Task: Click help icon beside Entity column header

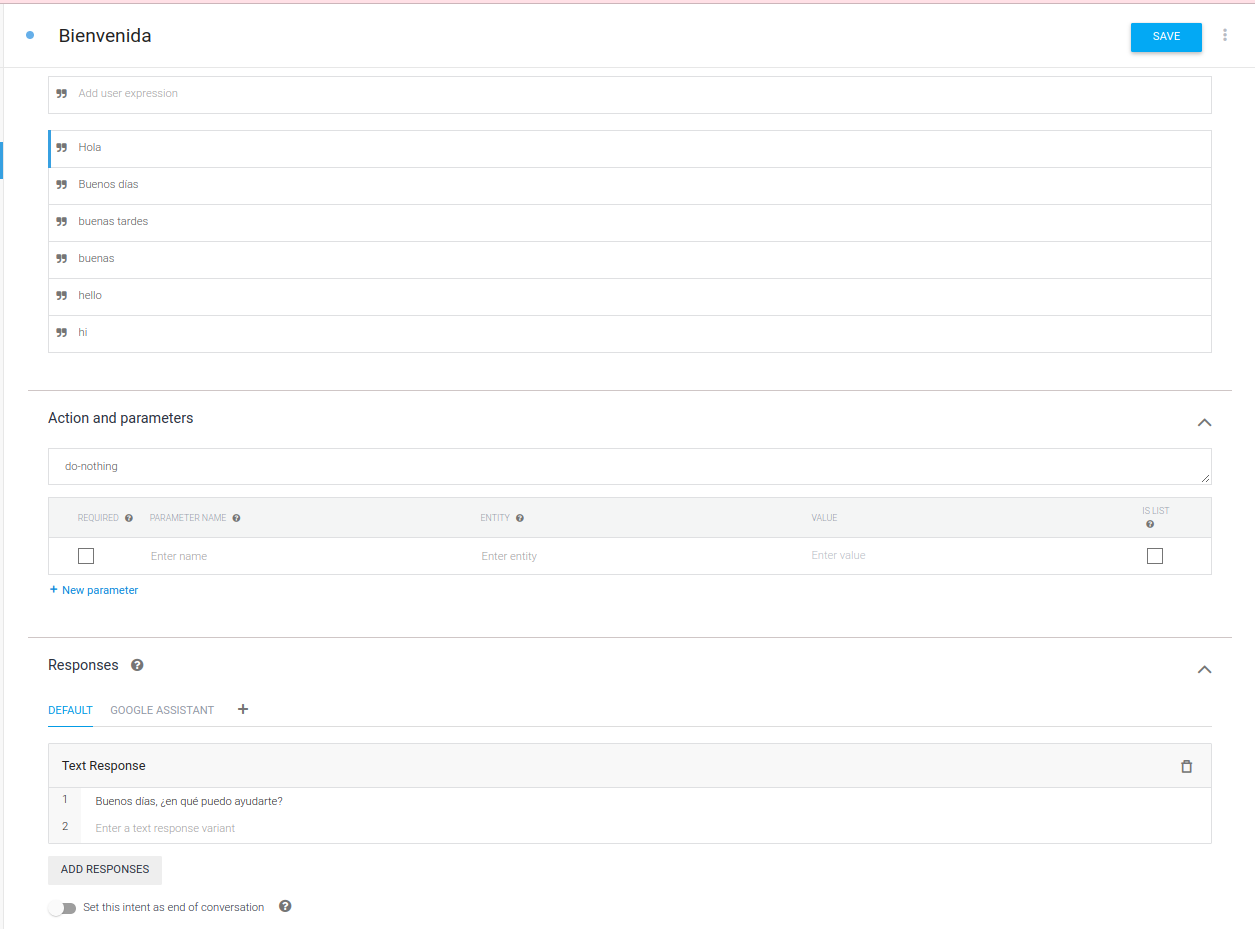Action: [520, 518]
